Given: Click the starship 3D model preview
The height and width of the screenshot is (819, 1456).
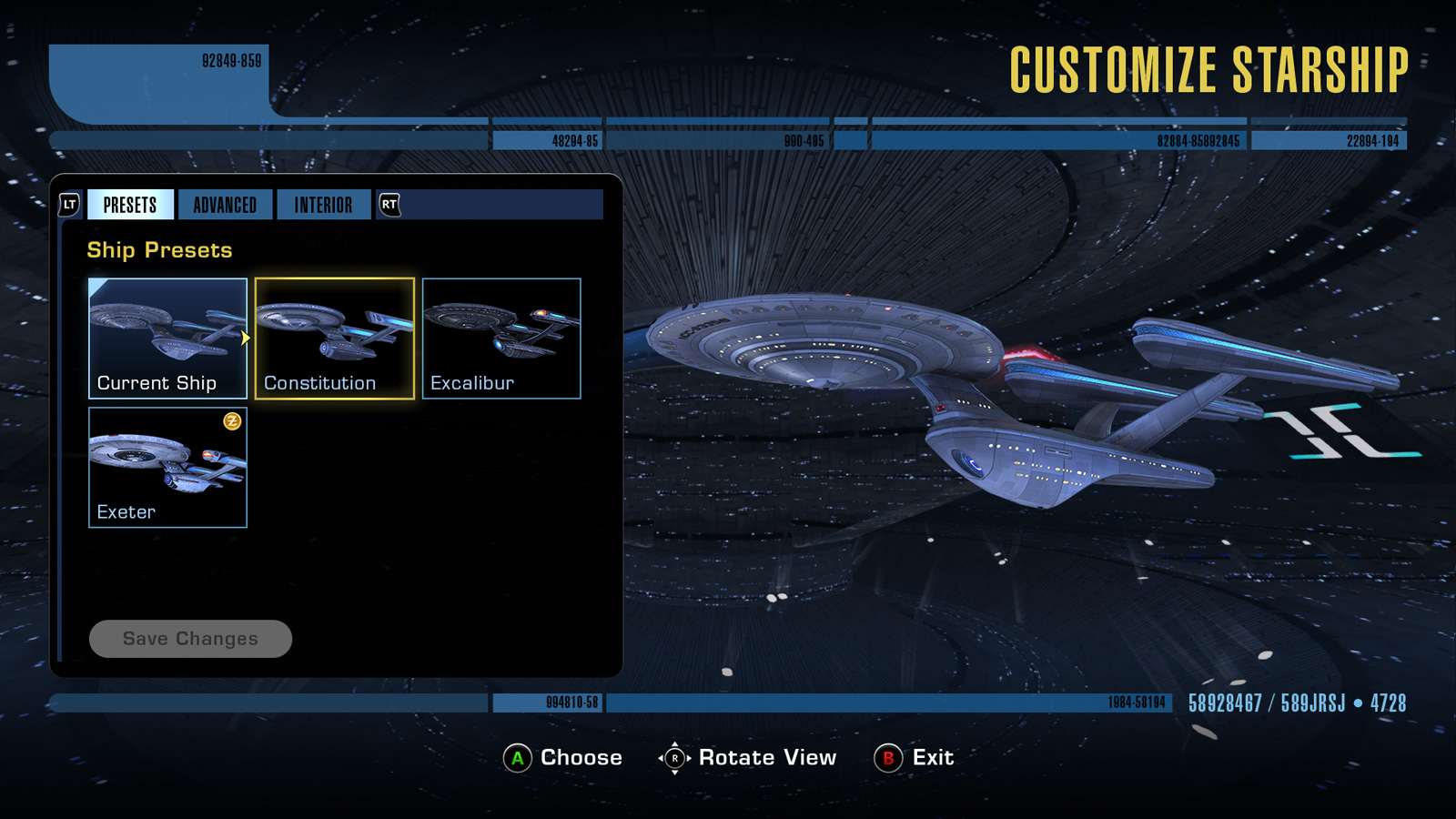Looking at the screenshot, I should pyautogui.click(x=1019, y=400).
